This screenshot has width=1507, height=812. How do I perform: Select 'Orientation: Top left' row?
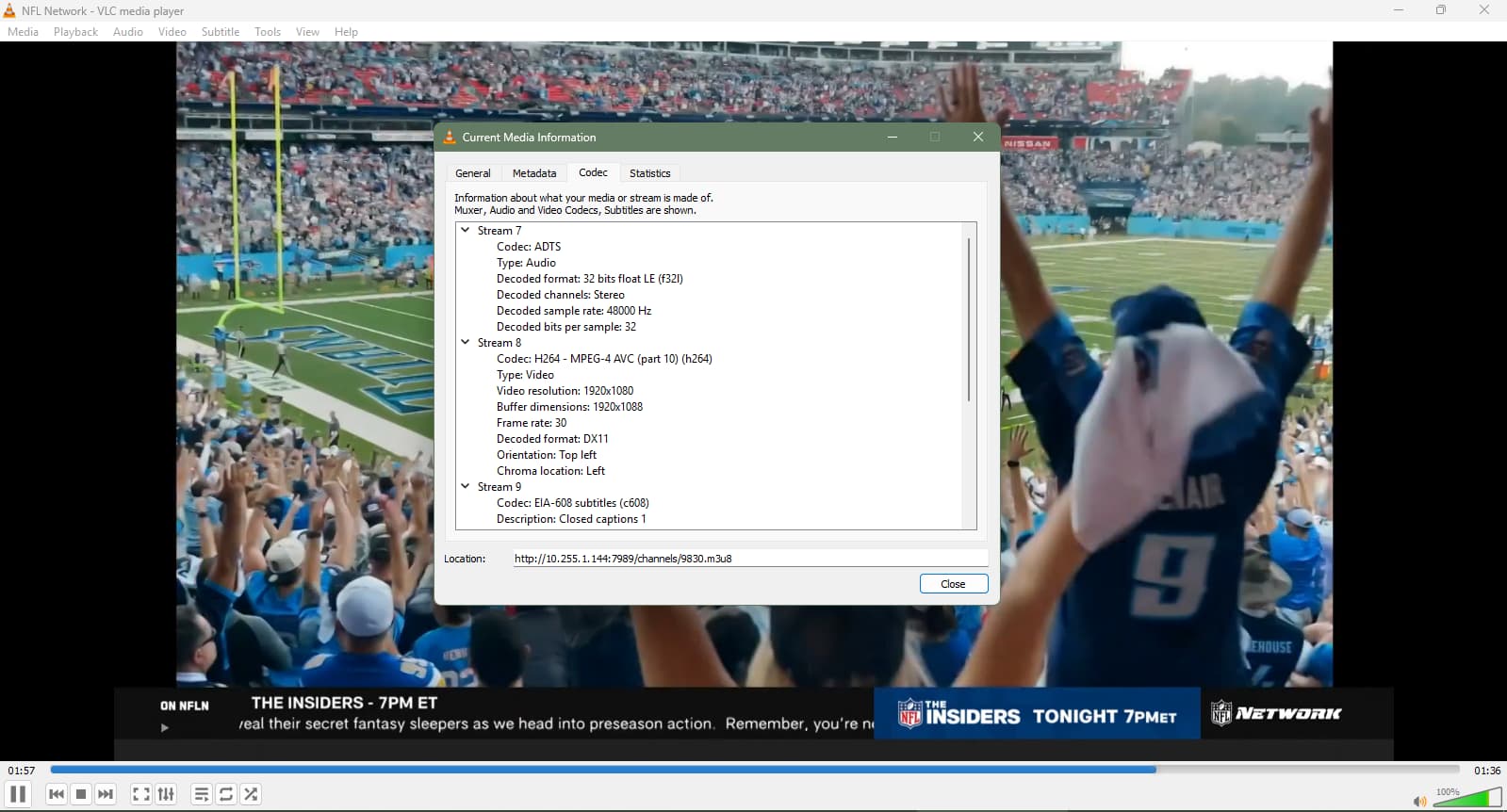pyautogui.click(x=547, y=455)
